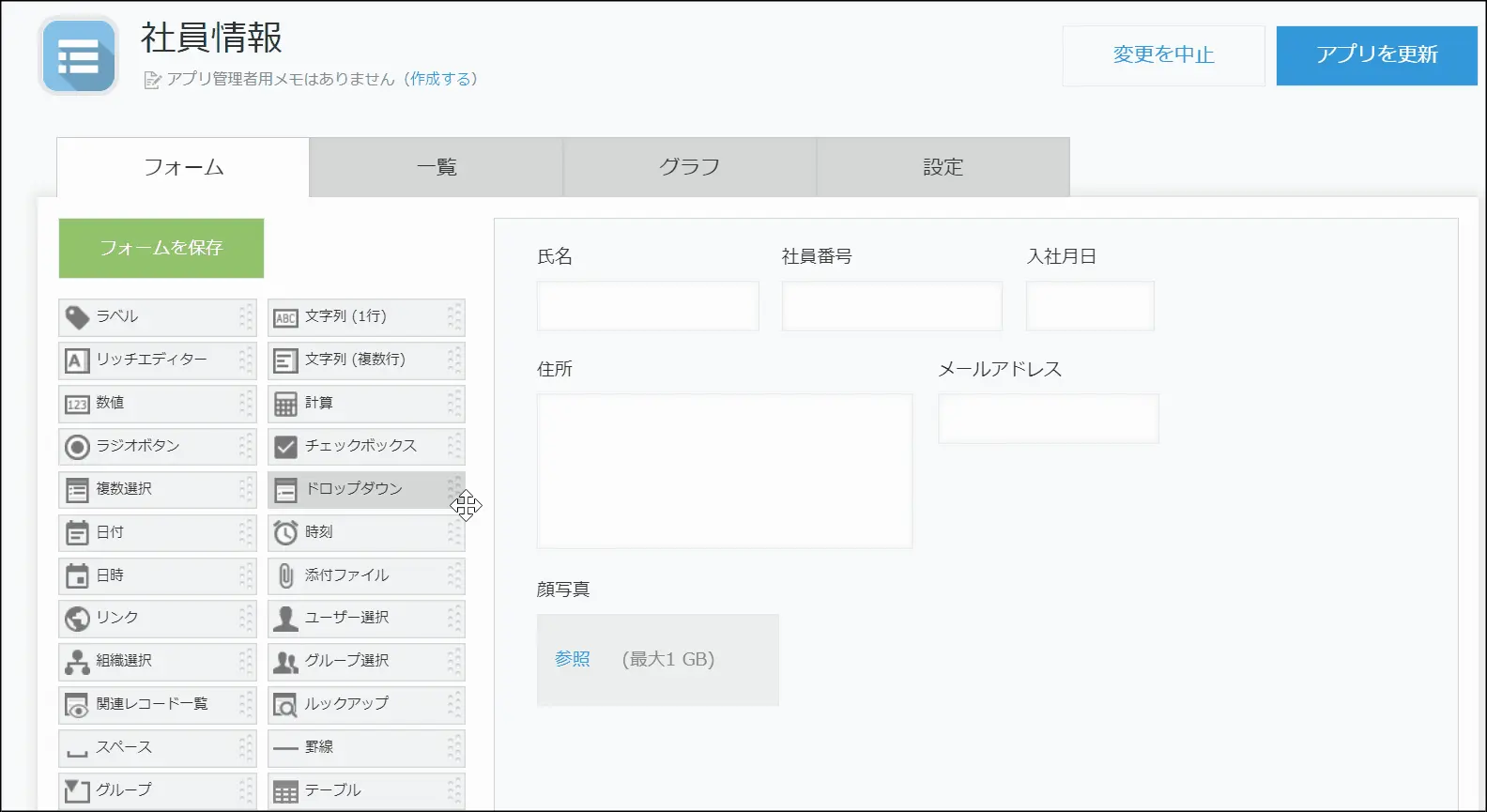Select the Rich Editor (リッチエディター) icon
Image resolution: width=1487 pixels, height=812 pixels.
click(77, 360)
